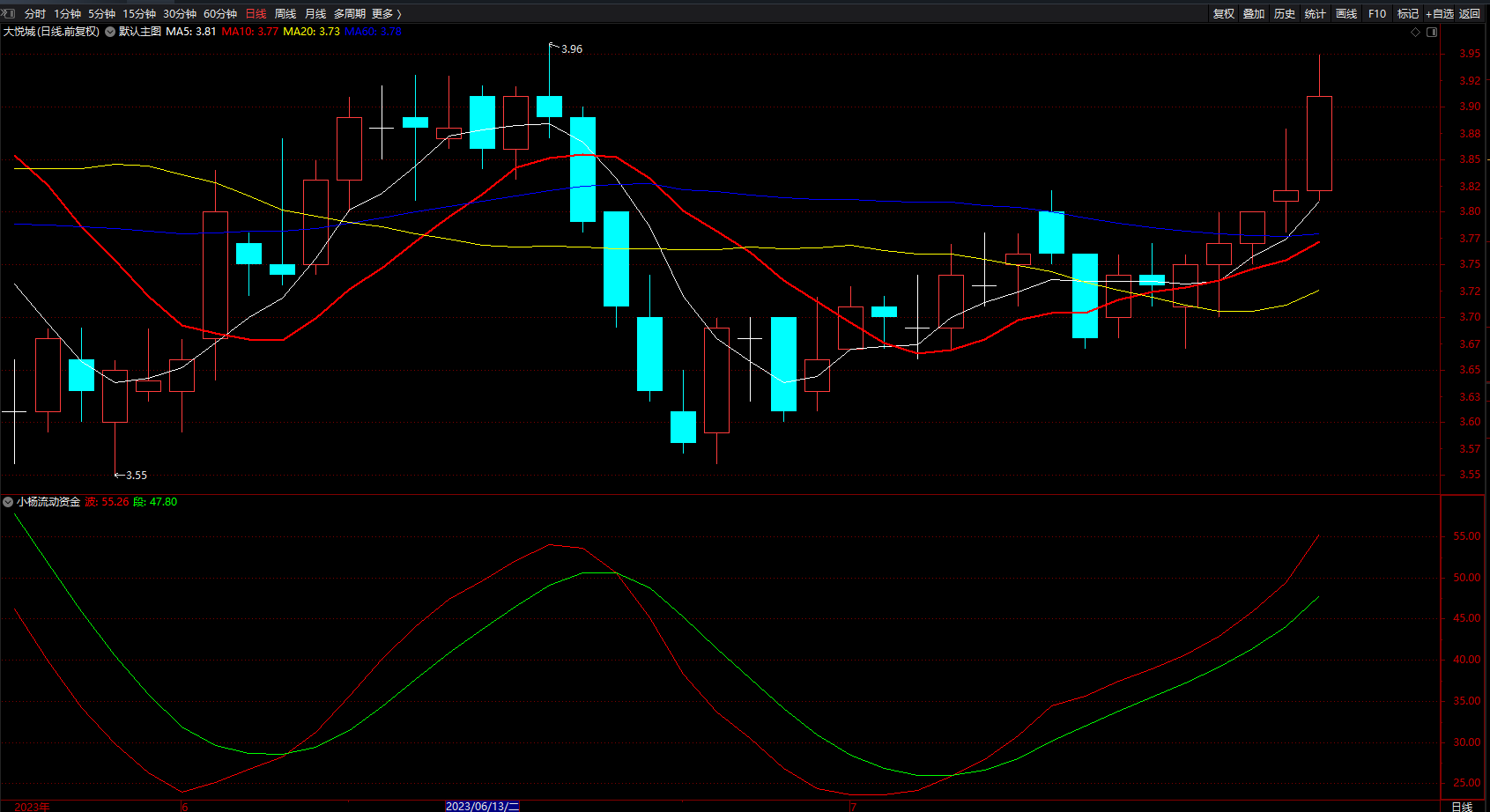
Task: Open the 统计 statistics button
Action: (1316, 14)
